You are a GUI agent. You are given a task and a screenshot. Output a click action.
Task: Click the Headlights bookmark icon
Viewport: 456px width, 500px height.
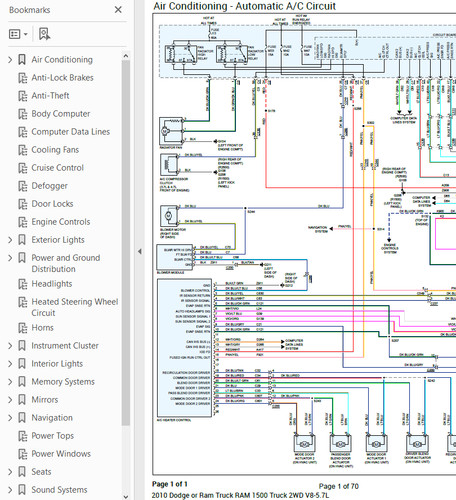click(x=23, y=284)
